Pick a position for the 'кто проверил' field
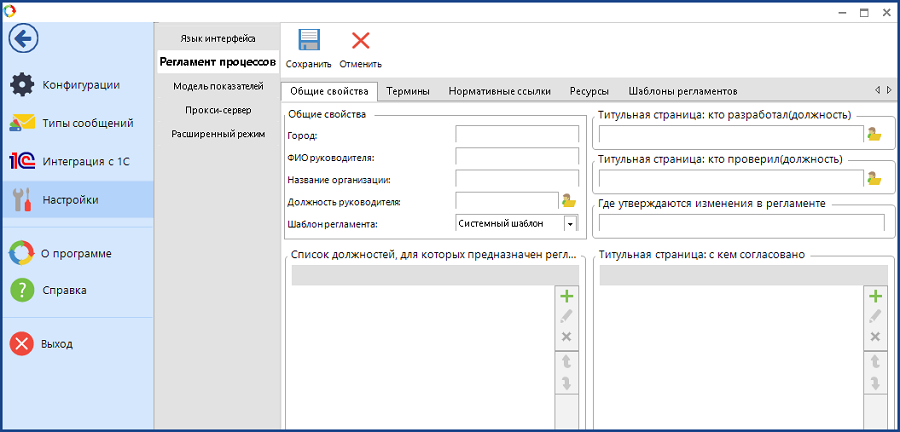This screenshot has width=900, height=432. 874,179
